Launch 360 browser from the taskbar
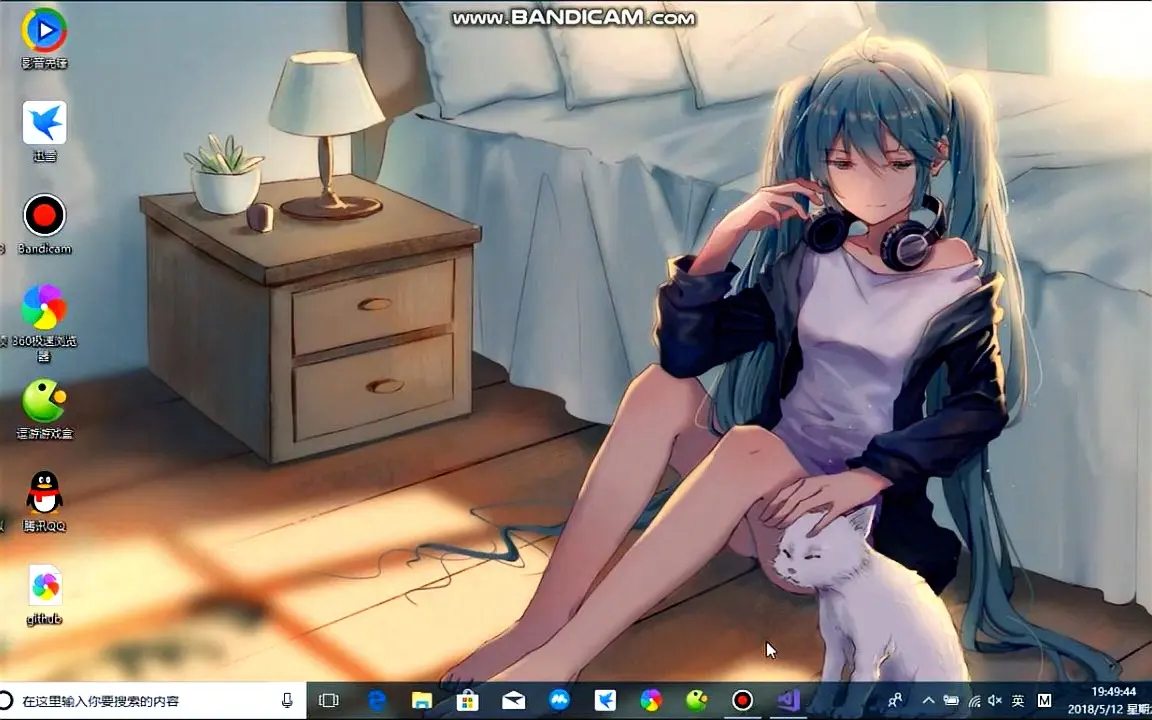 coord(651,701)
